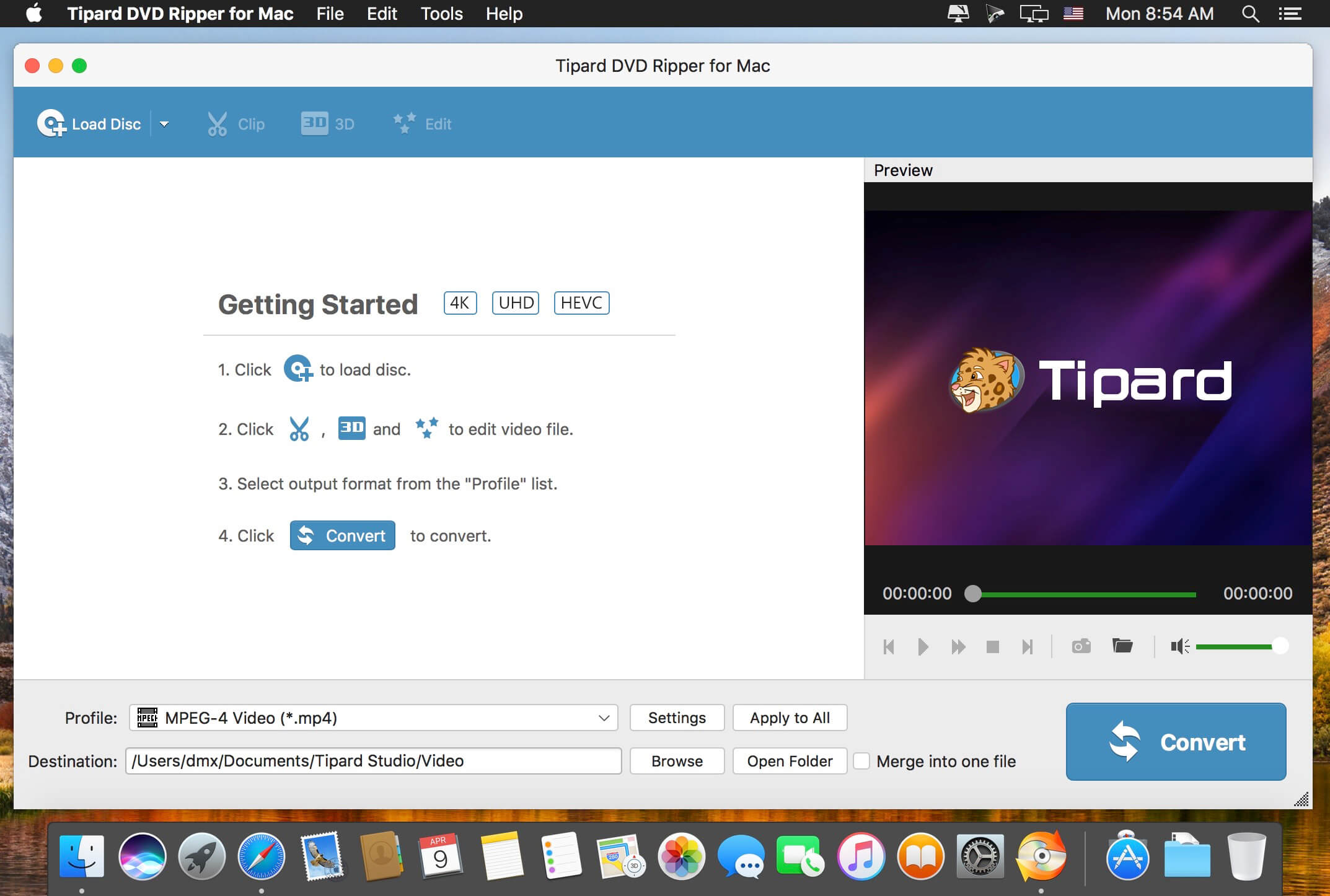Viewport: 1330px width, 896px height.
Task: Click play button in preview panel
Action: [922, 645]
